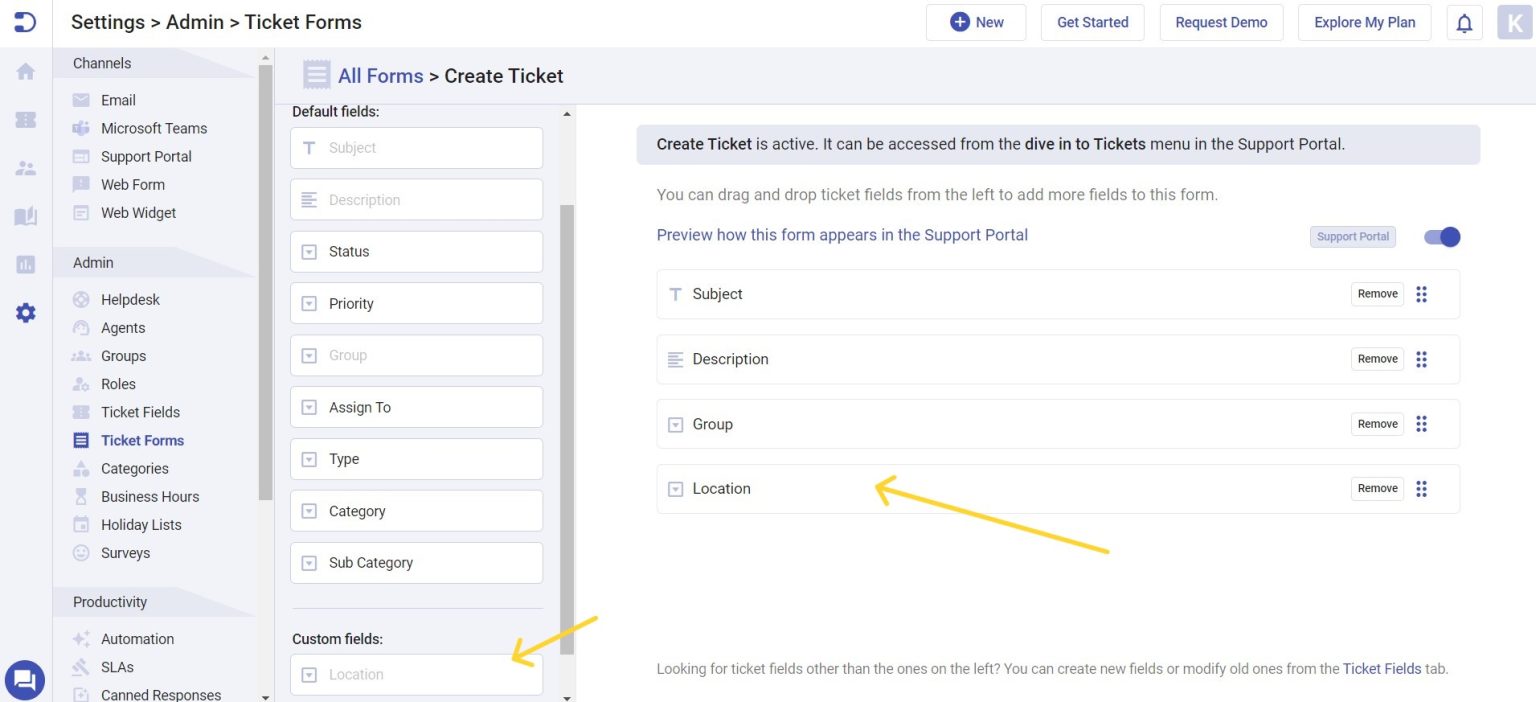This screenshot has width=1536, height=702.
Task: Open the All Forms breadcrumb link
Action: tap(381, 75)
